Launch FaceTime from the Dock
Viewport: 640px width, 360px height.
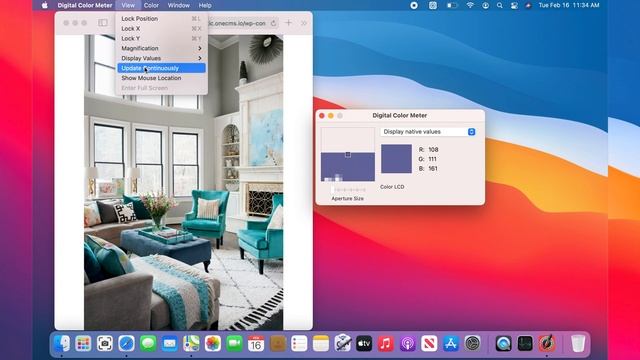click(x=234, y=343)
